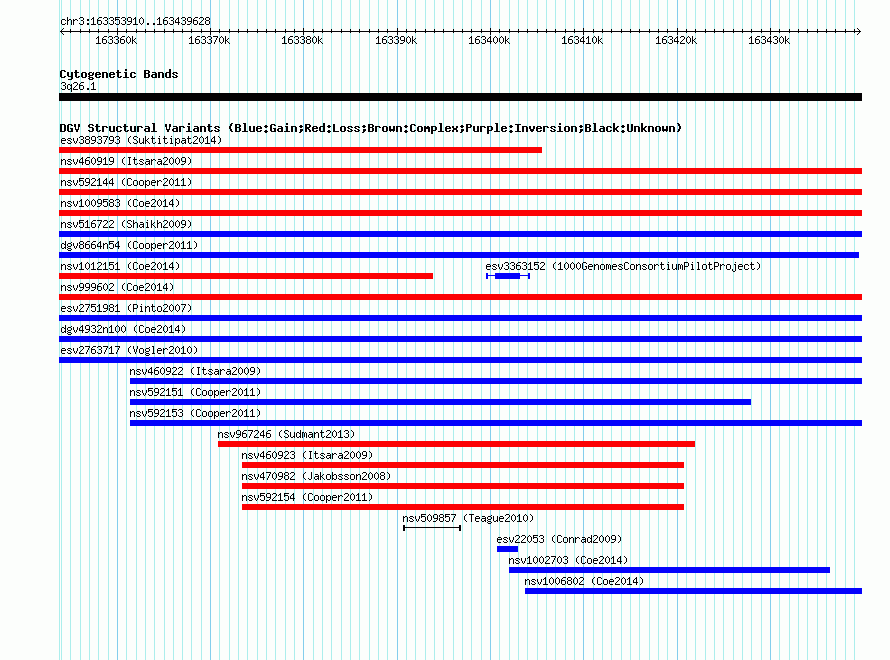Open esv2751981 (Pinto2007) variant label

click(x=126, y=308)
